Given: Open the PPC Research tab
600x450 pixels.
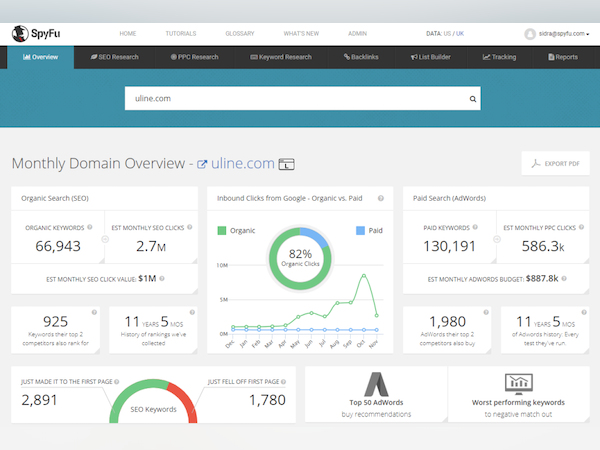Looking at the screenshot, I should point(194,57).
